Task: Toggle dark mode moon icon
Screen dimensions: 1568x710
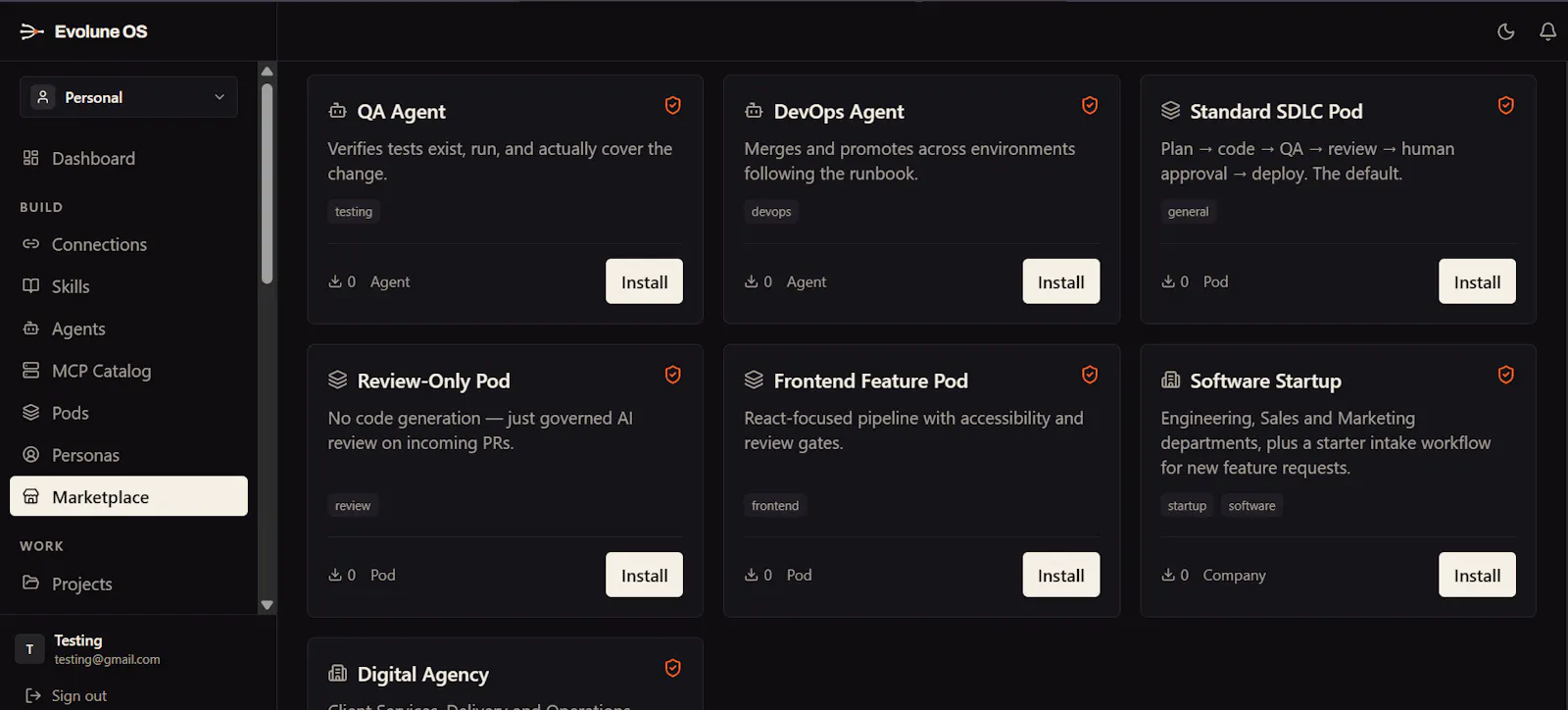Action: coord(1506,31)
